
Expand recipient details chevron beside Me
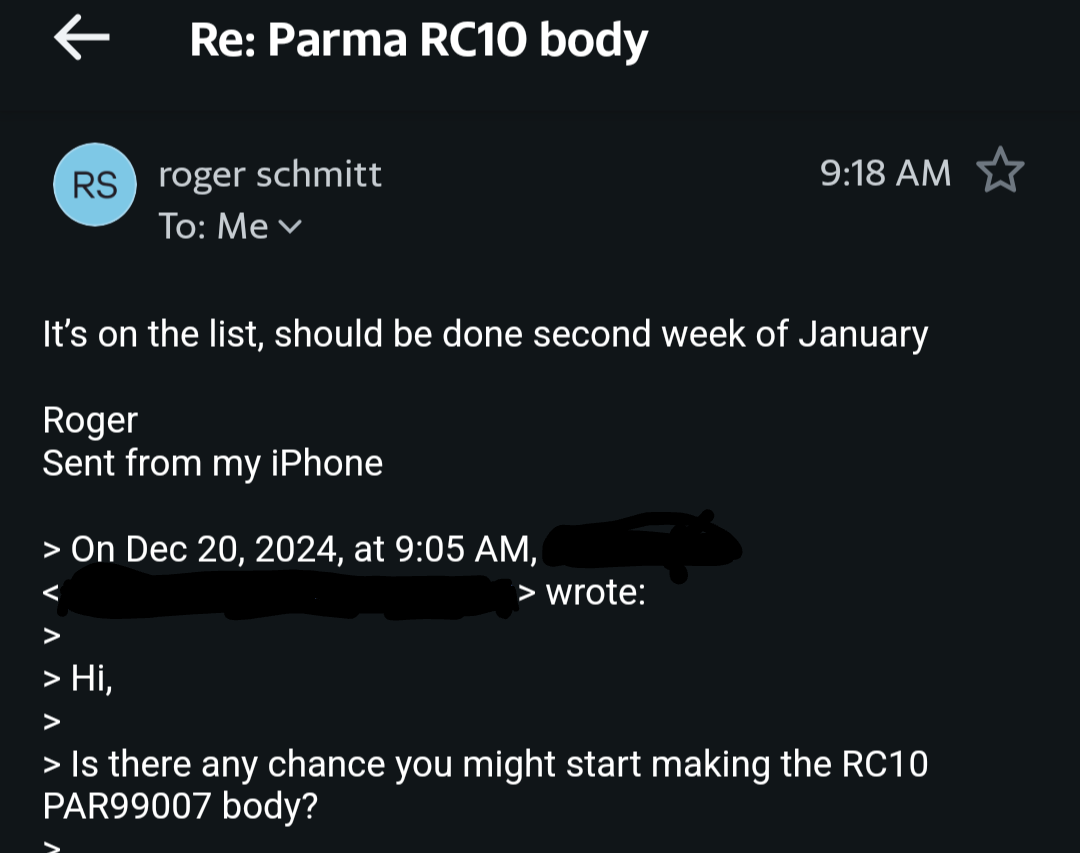[291, 227]
